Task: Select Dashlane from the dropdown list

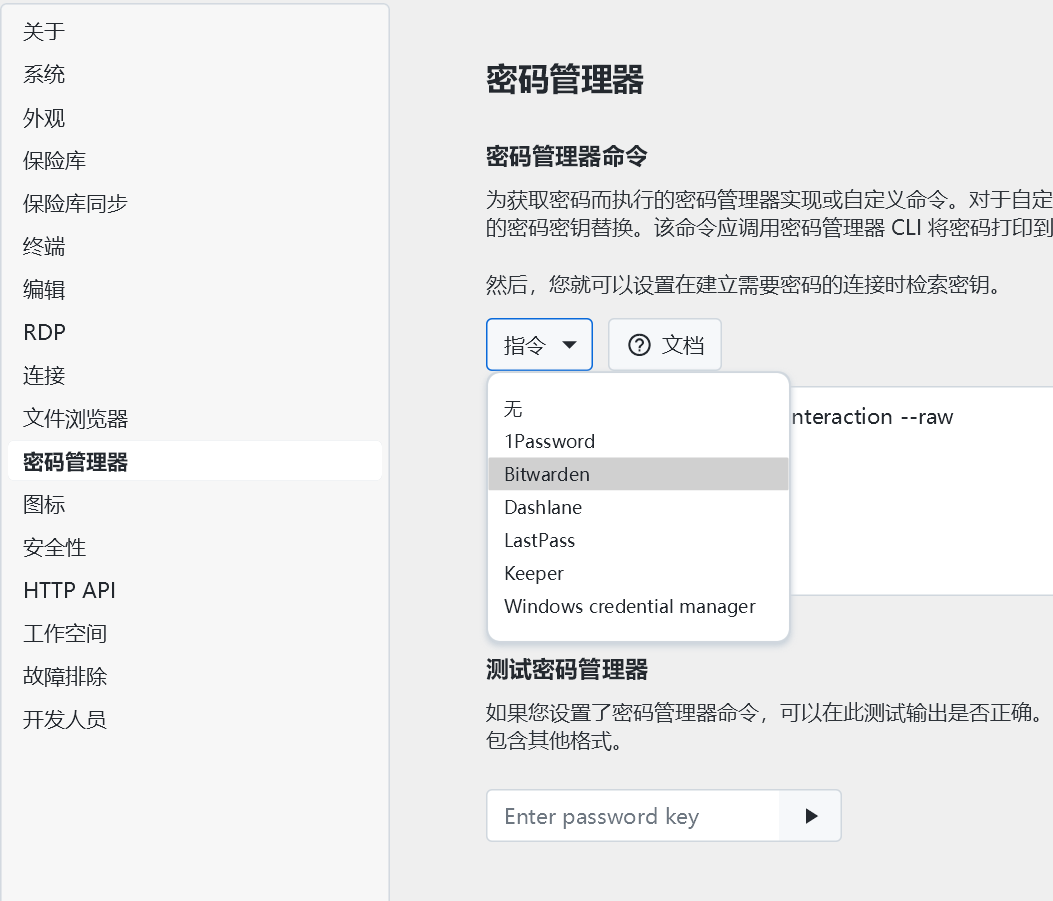Action: point(638,507)
